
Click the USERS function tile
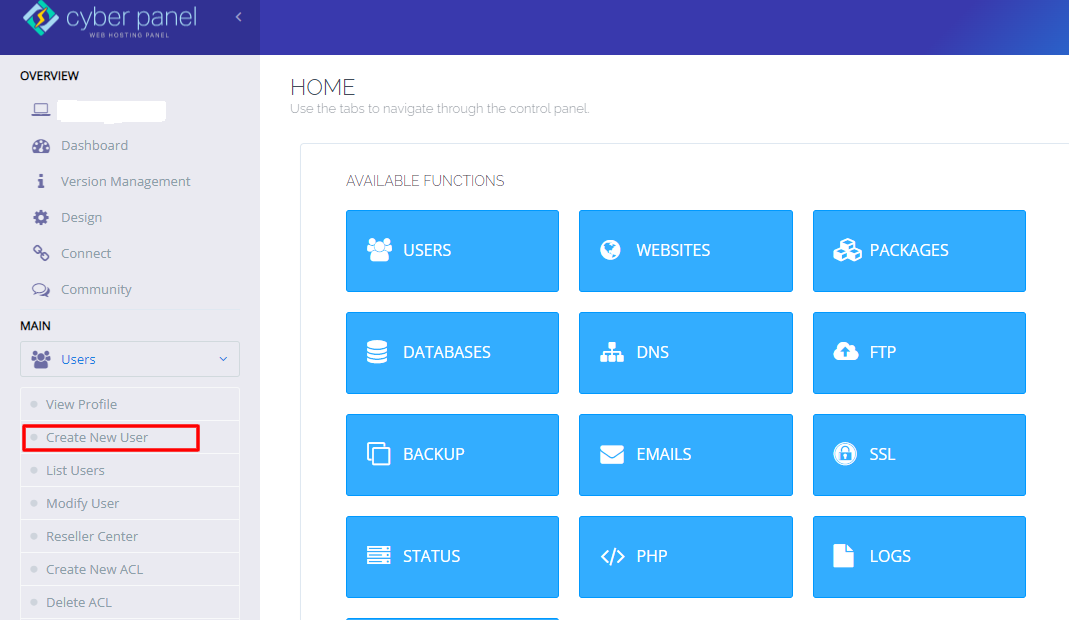click(452, 251)
